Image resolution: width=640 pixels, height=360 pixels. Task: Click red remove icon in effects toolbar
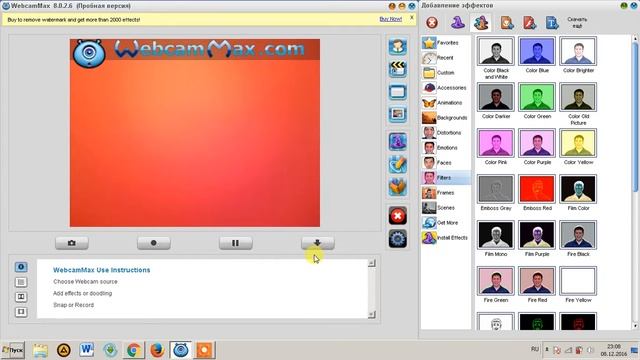coord(432,23)
